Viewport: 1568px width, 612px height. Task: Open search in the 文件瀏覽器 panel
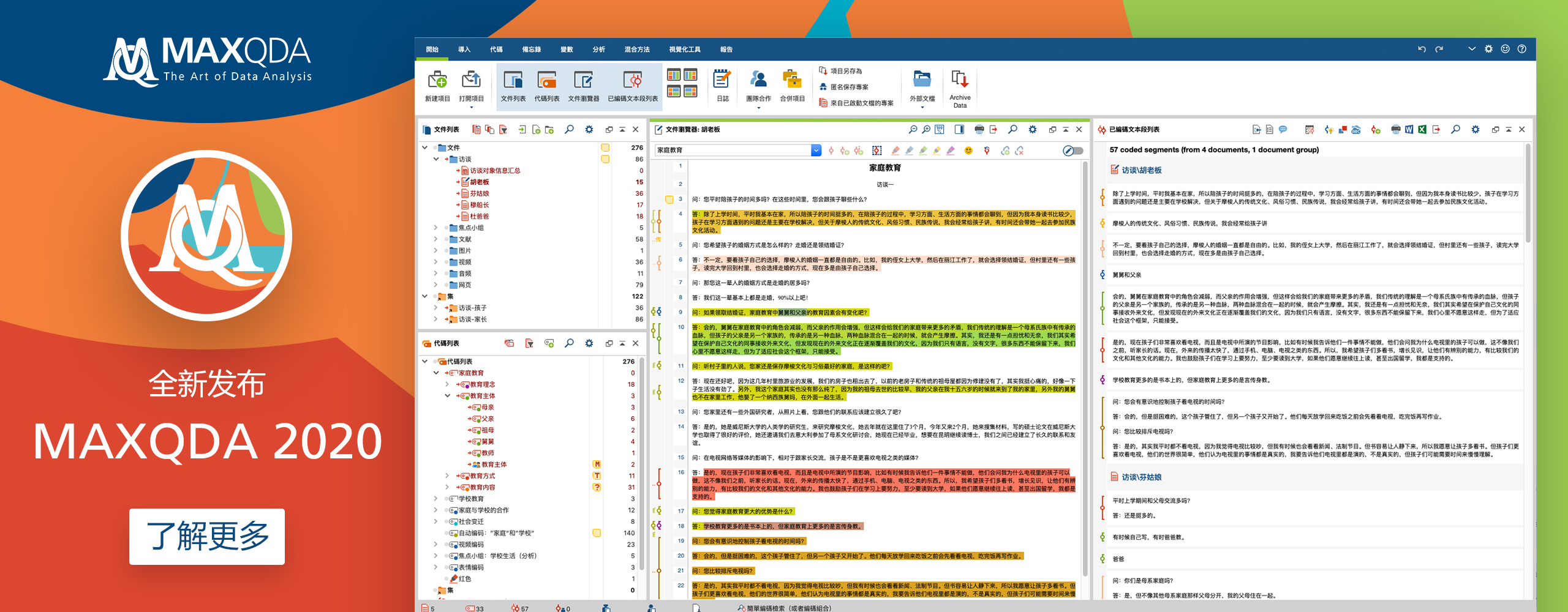tap(1012, 130)
